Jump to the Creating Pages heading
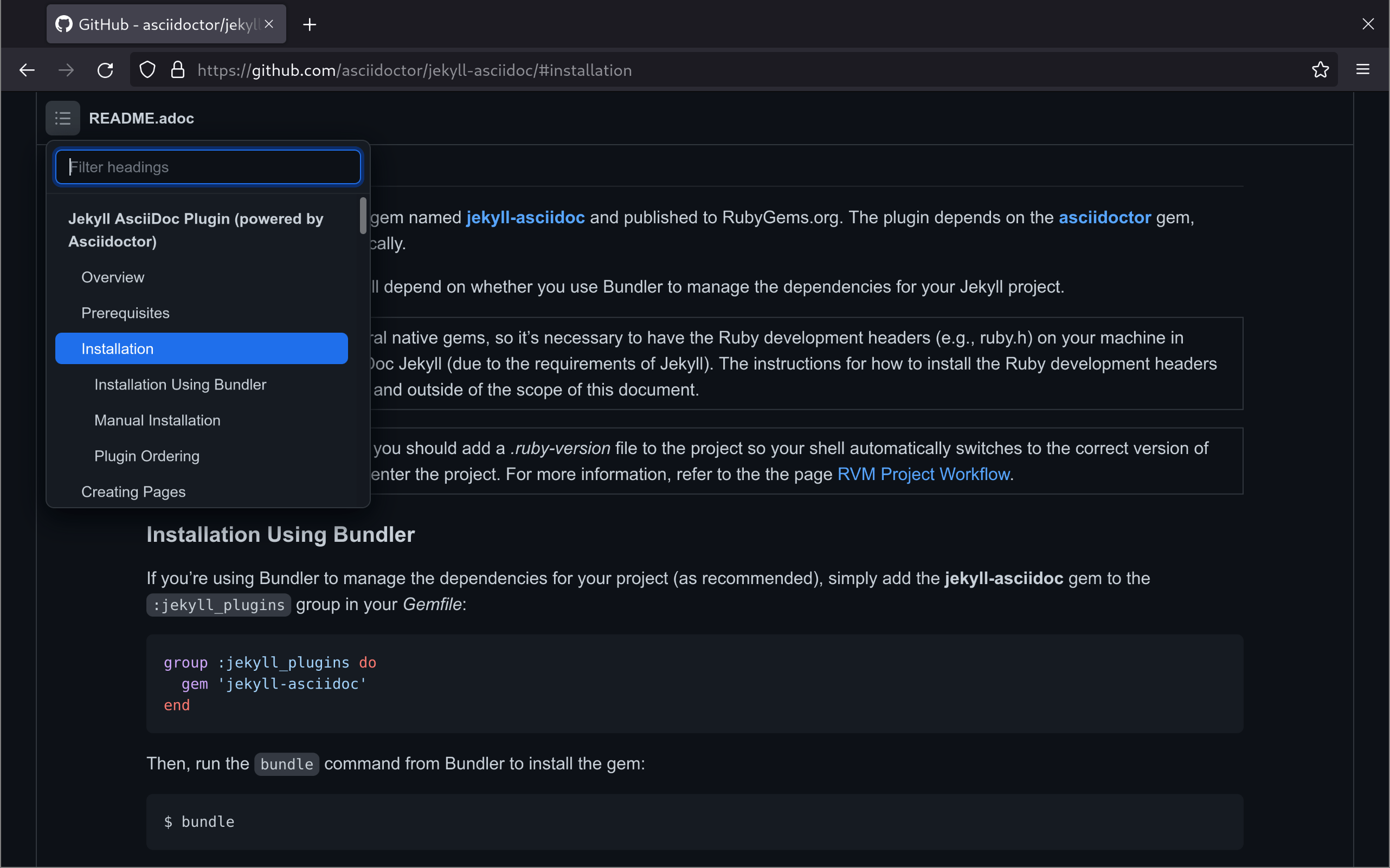 133,491
